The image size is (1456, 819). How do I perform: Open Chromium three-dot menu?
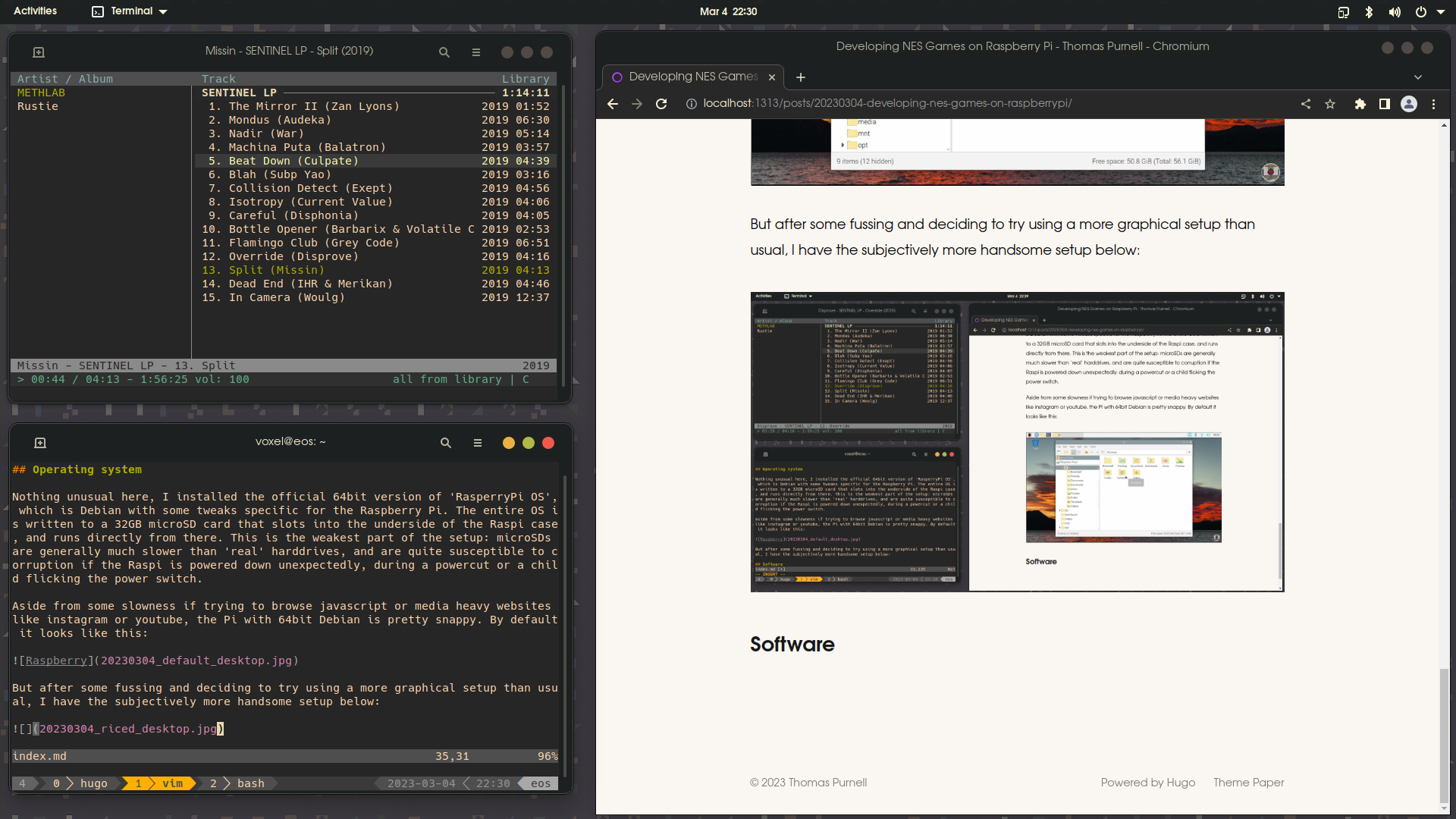point(1433,104)
